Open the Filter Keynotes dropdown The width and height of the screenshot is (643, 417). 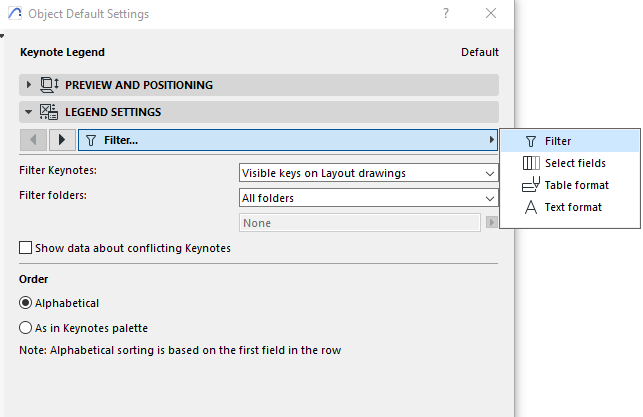tap(368, 173)
